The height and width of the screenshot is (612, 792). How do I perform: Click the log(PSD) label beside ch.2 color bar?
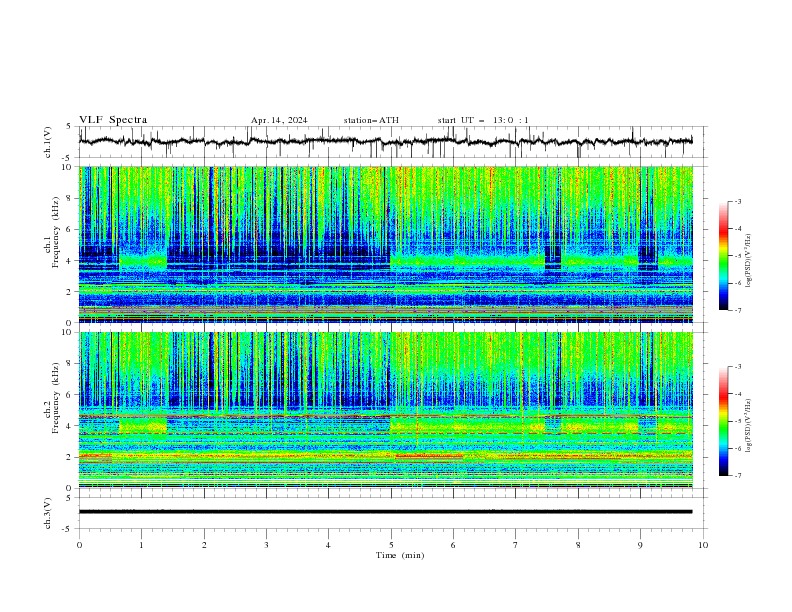point(748,426)
